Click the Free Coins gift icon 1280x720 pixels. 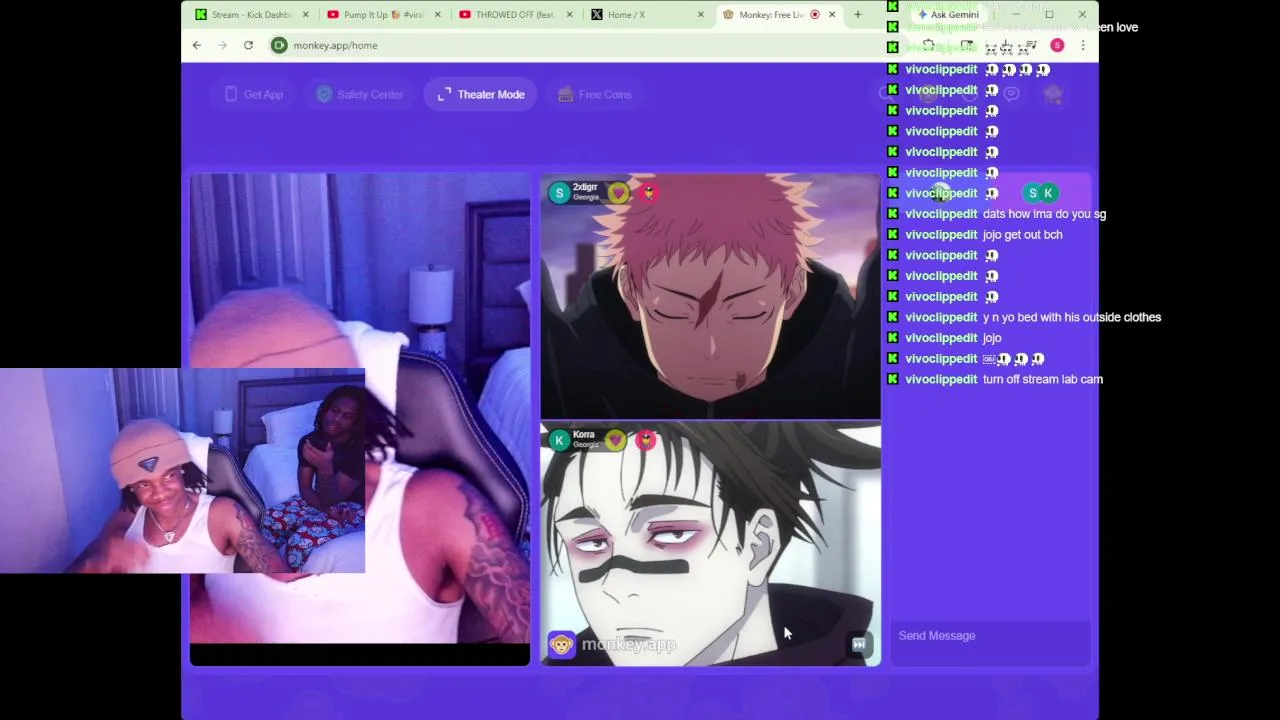coord(565,94)
